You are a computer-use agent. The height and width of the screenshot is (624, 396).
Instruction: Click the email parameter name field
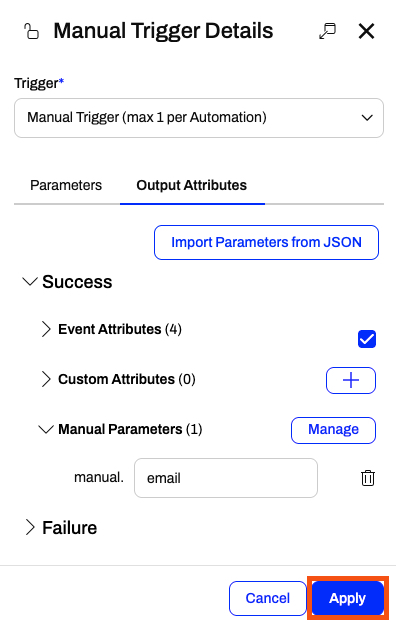pyautogui.click(x=226, y=478)
